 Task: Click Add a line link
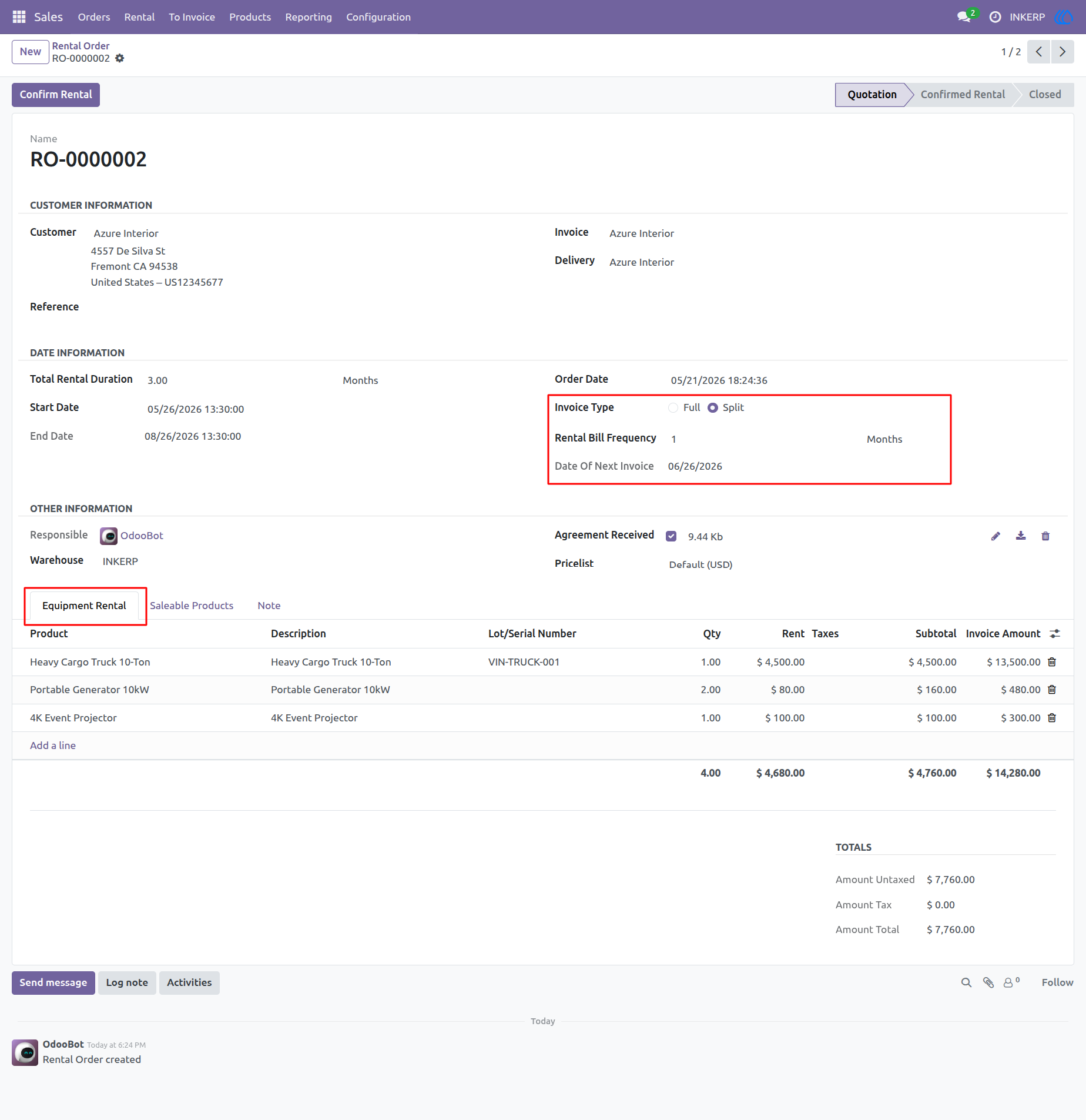click(53, 745)
